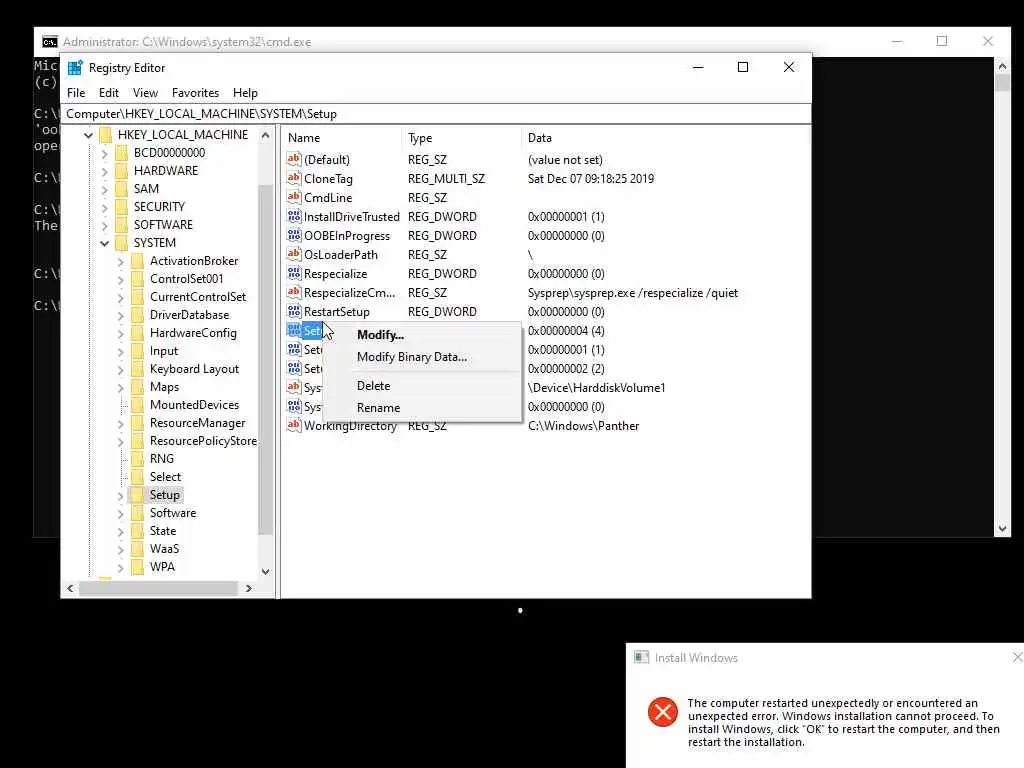This screenshot has width=1024, height=768.
Task: Click the SAM folder icon
Action: tap(121, 189)
